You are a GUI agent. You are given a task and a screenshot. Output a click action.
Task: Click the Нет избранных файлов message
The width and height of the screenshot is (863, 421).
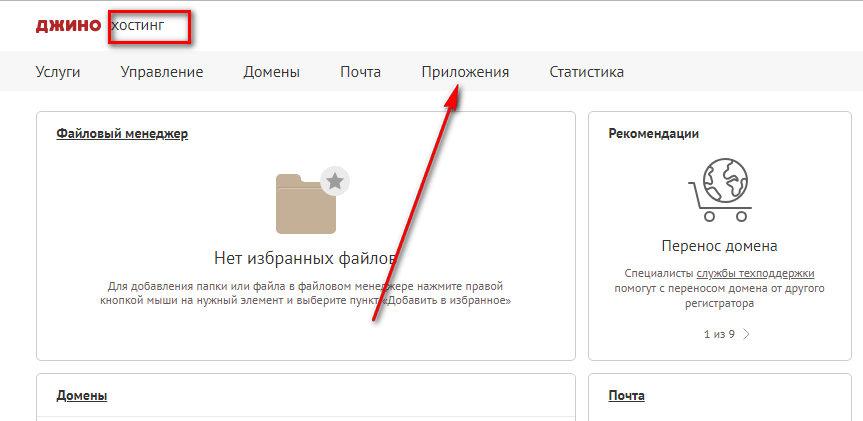(x=305, y=258)
